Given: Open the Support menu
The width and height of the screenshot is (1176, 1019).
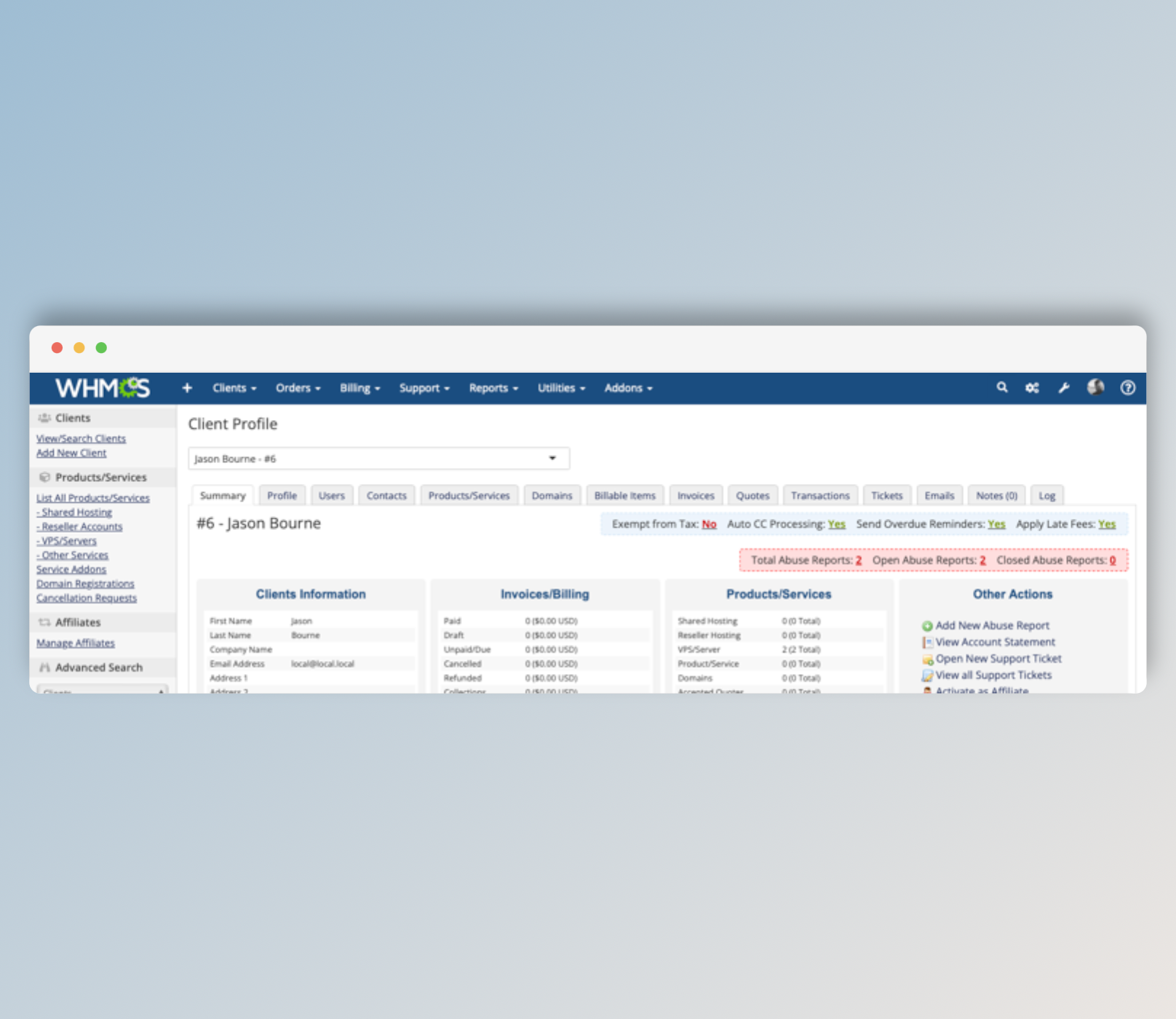Looking at the screenshot, I should [424, 388].
